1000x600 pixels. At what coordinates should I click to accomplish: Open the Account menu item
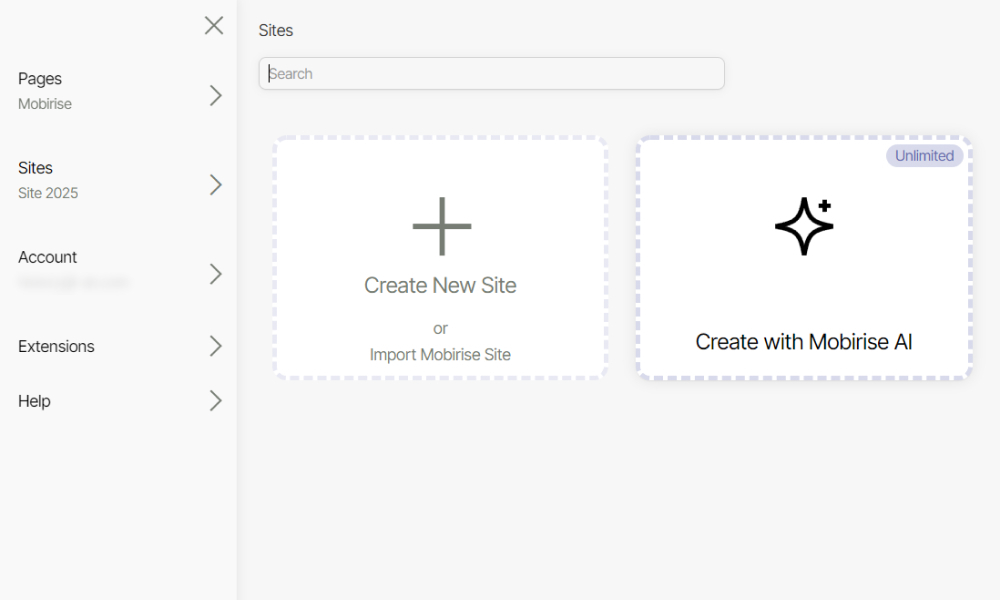(x=48, y=257)
